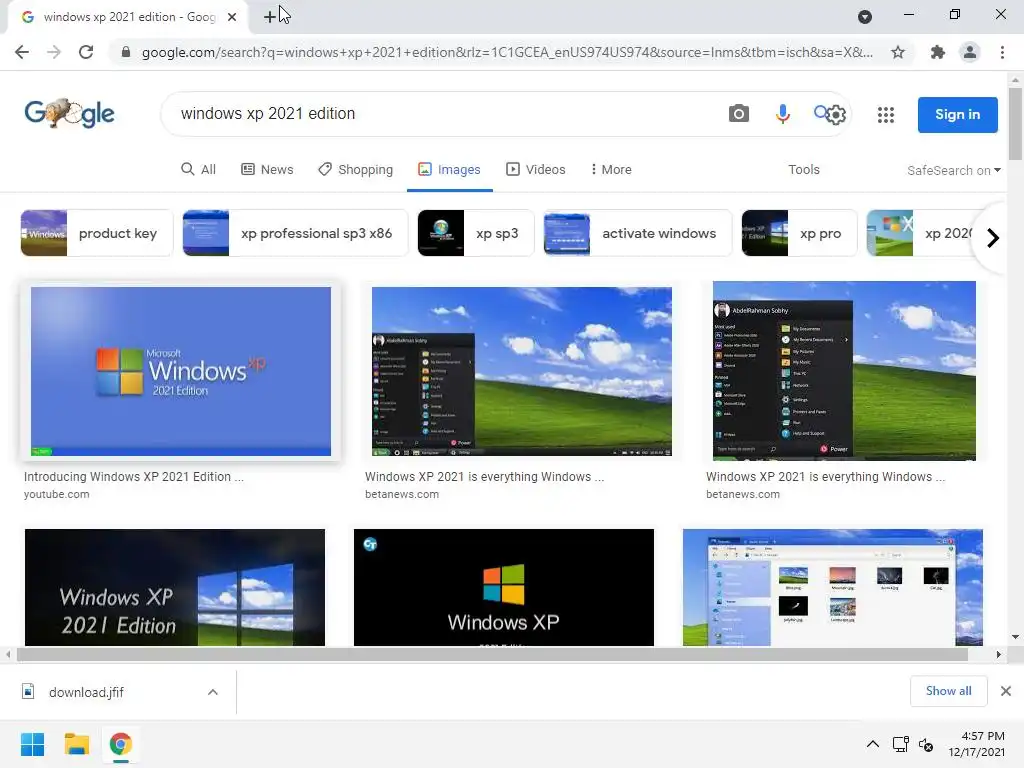Viewport: 1024px width, 768px height.
Task: Click the address bar URL
Action: (507, 52)
